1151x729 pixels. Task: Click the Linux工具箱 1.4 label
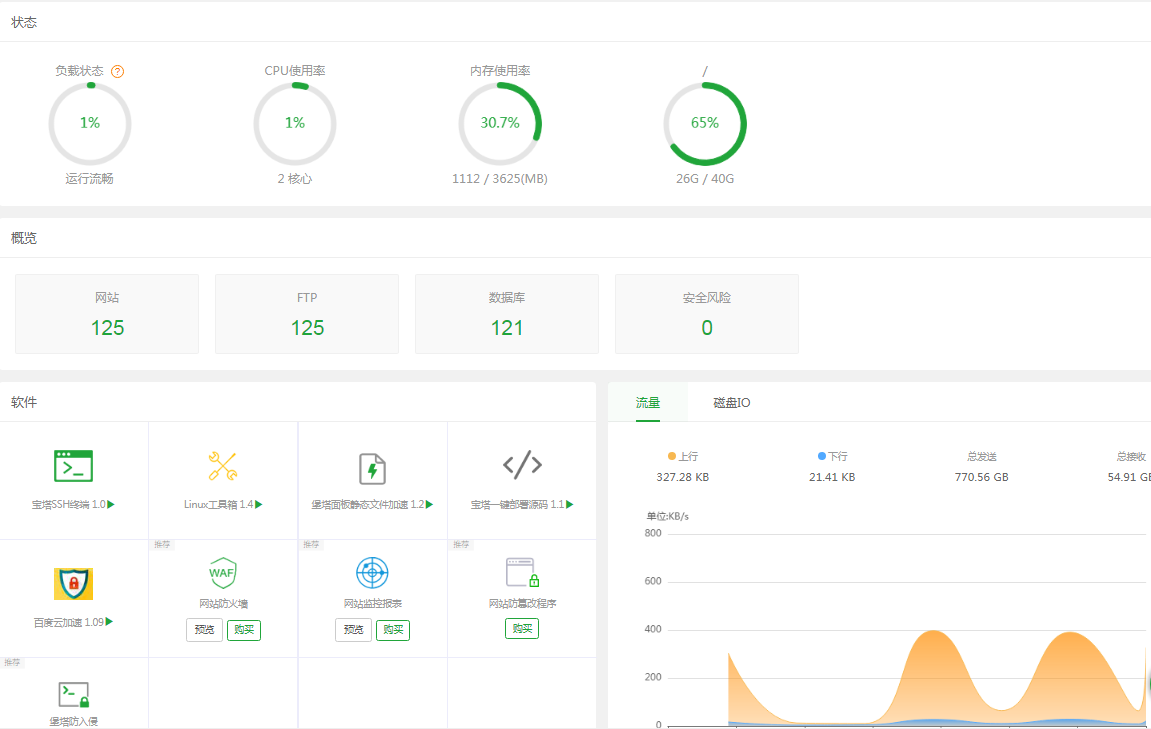click(218, 504)
